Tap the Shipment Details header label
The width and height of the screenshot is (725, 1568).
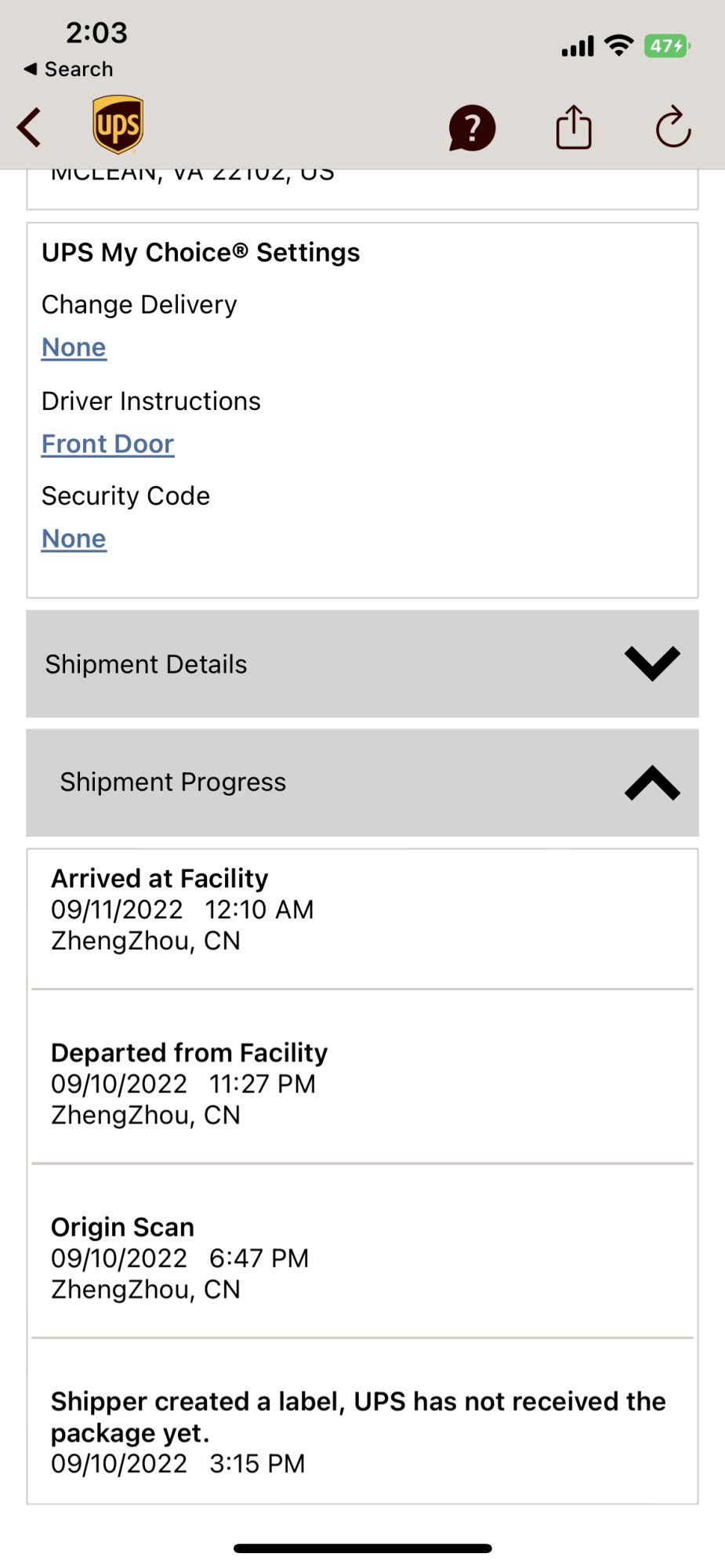(146, 664)
